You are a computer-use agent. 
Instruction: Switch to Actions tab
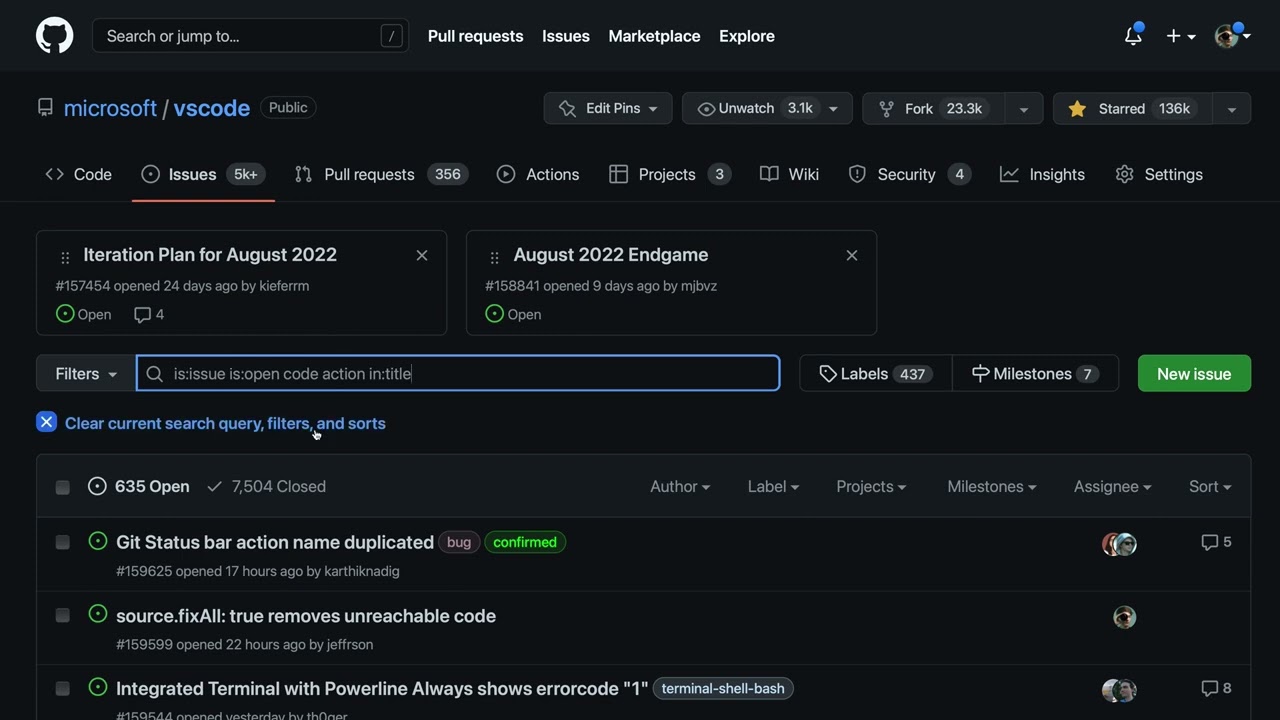pyautogui.click(x=538, y=174)
